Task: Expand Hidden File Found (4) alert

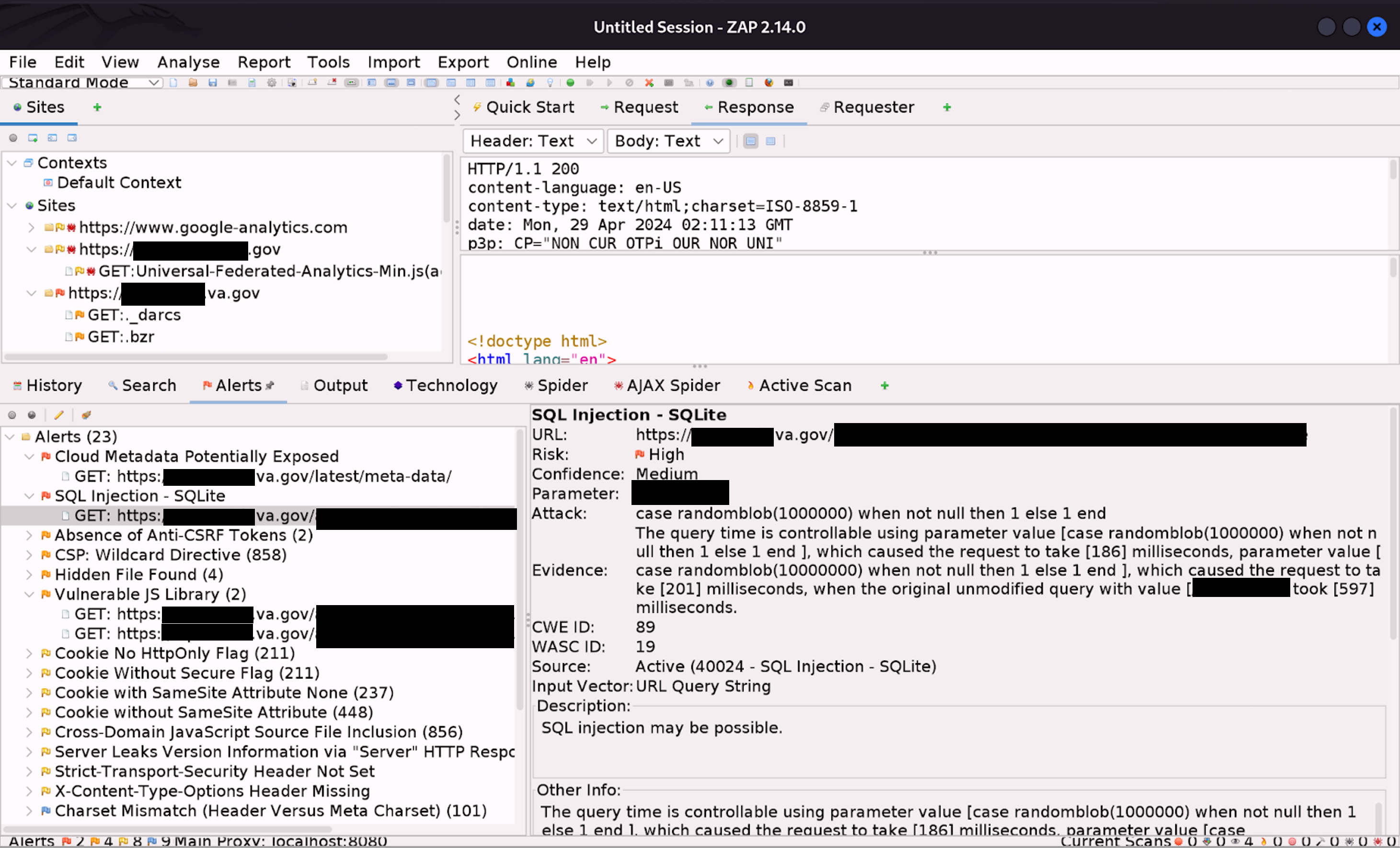Action: coord(30,575)
